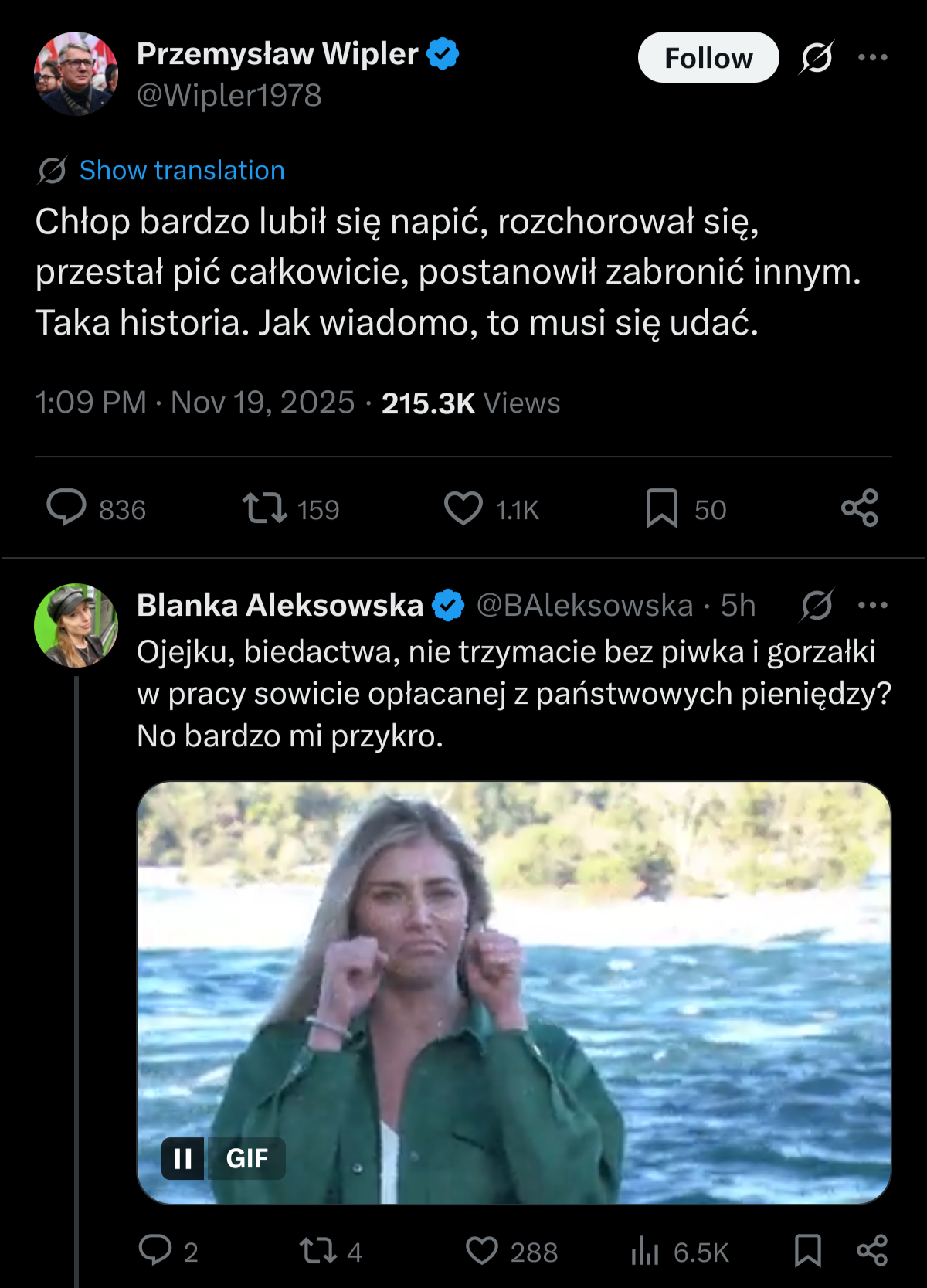Like Wipler's tweet
927x1288 pixels.
(464, 508)
